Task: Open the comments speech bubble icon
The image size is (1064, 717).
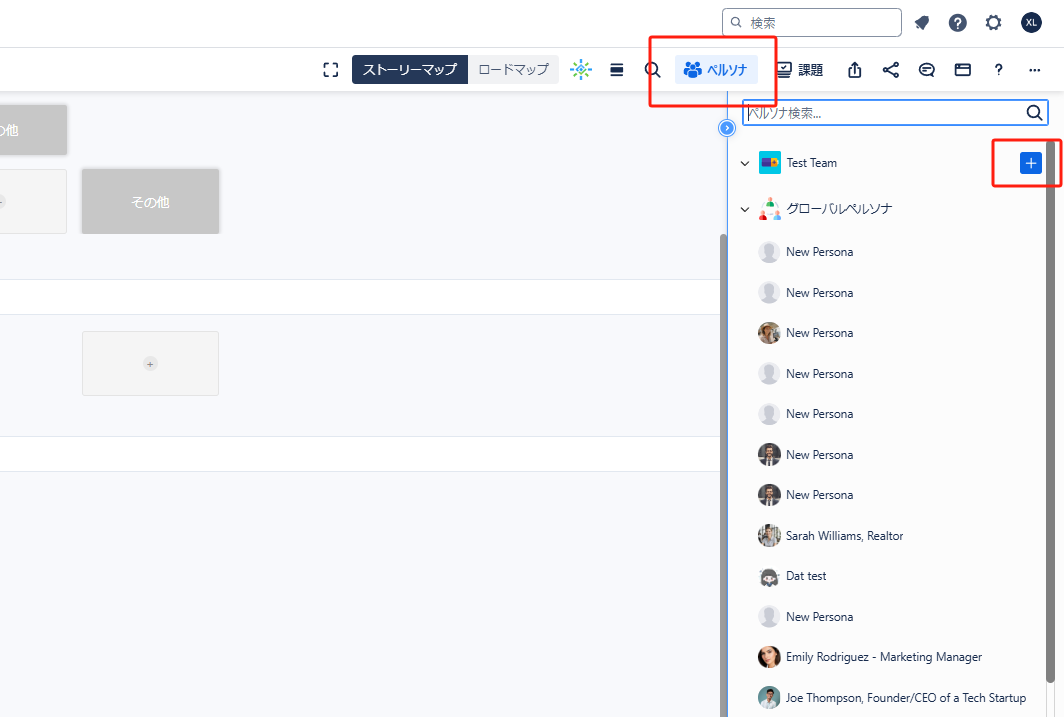Action: pos(927,70)
